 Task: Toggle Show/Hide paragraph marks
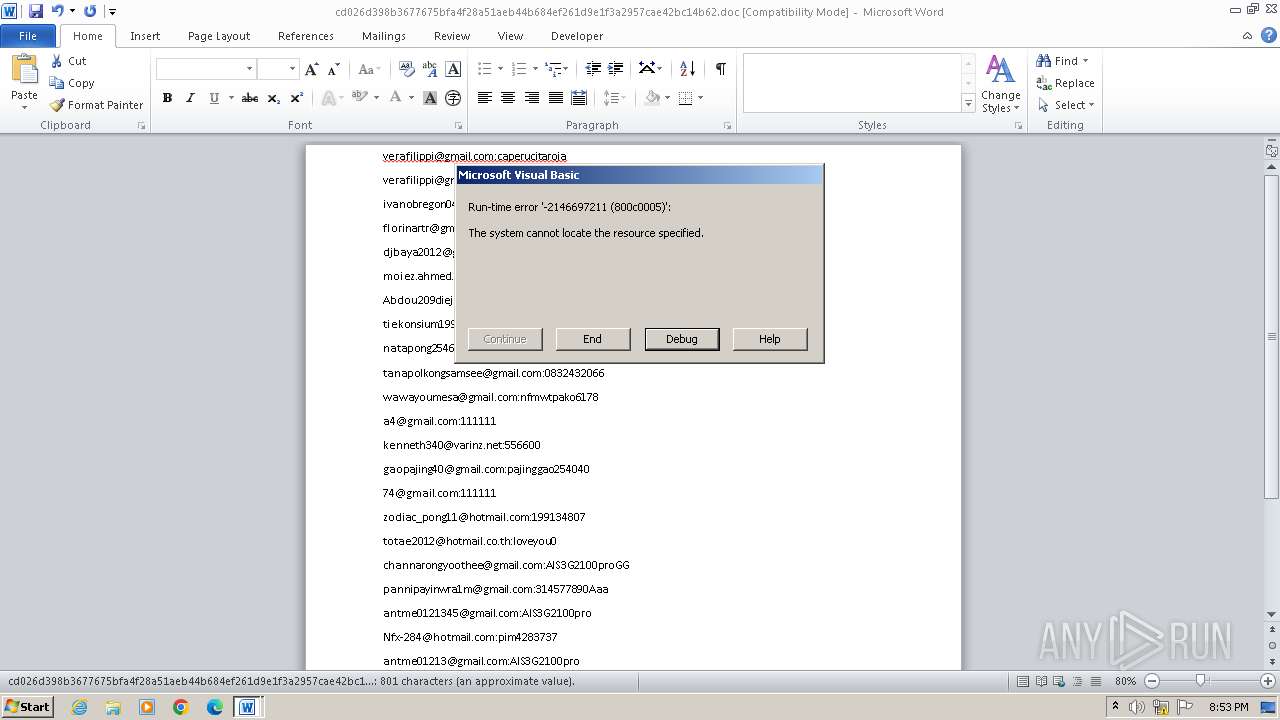720,69
